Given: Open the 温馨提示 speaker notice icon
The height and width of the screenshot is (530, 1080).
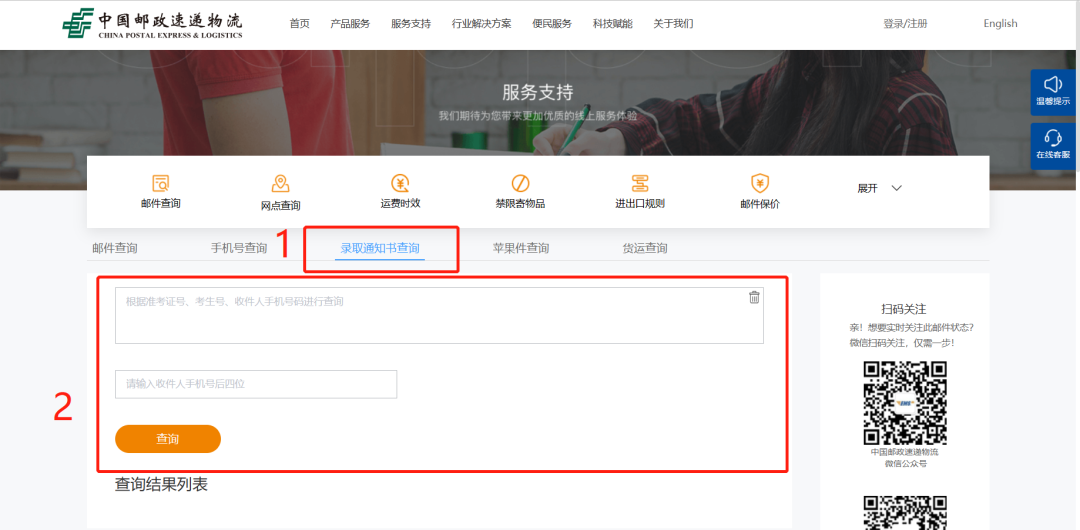Looking at the screenshot, I should pyautogui.click(x=1052, y=85).
